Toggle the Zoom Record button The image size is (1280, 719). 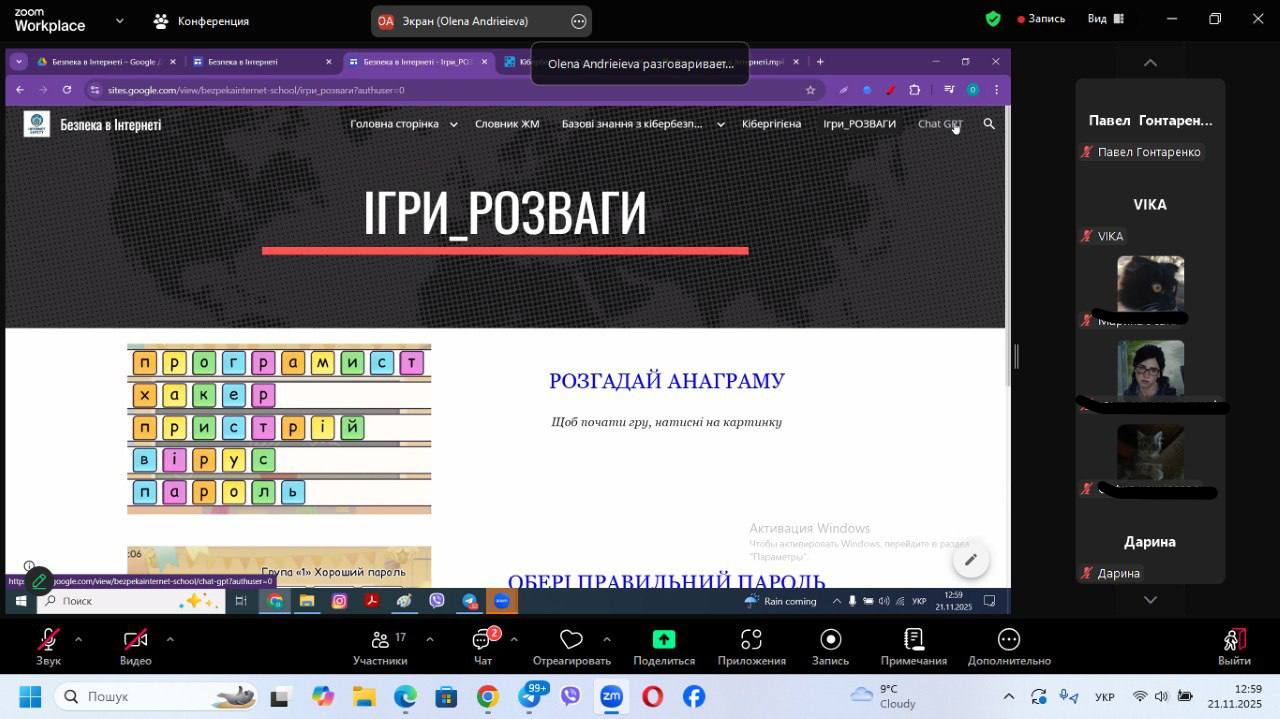pyautogui.click(x=830, y=640)
